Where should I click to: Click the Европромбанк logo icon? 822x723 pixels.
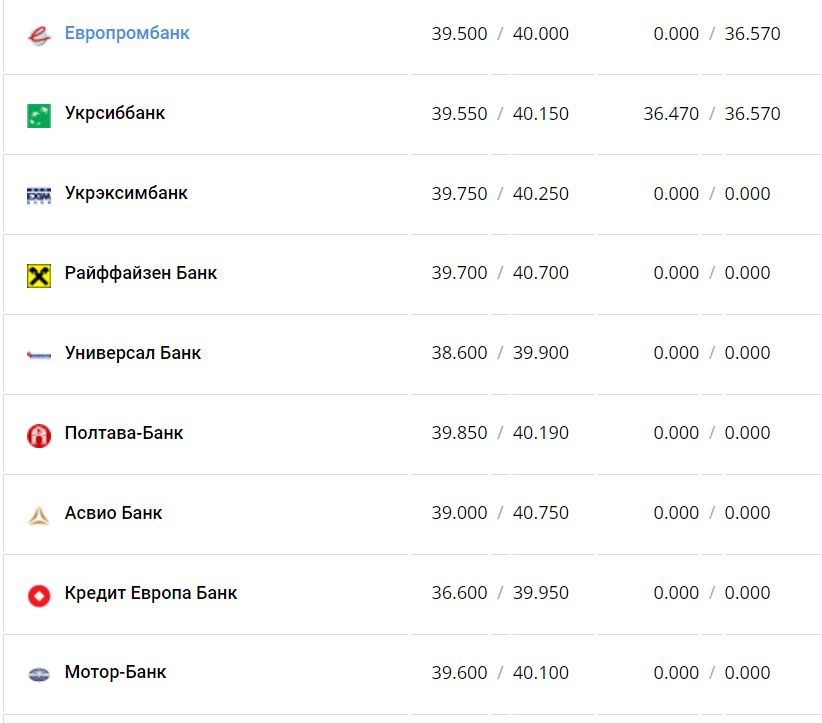[x=38, y=35]
